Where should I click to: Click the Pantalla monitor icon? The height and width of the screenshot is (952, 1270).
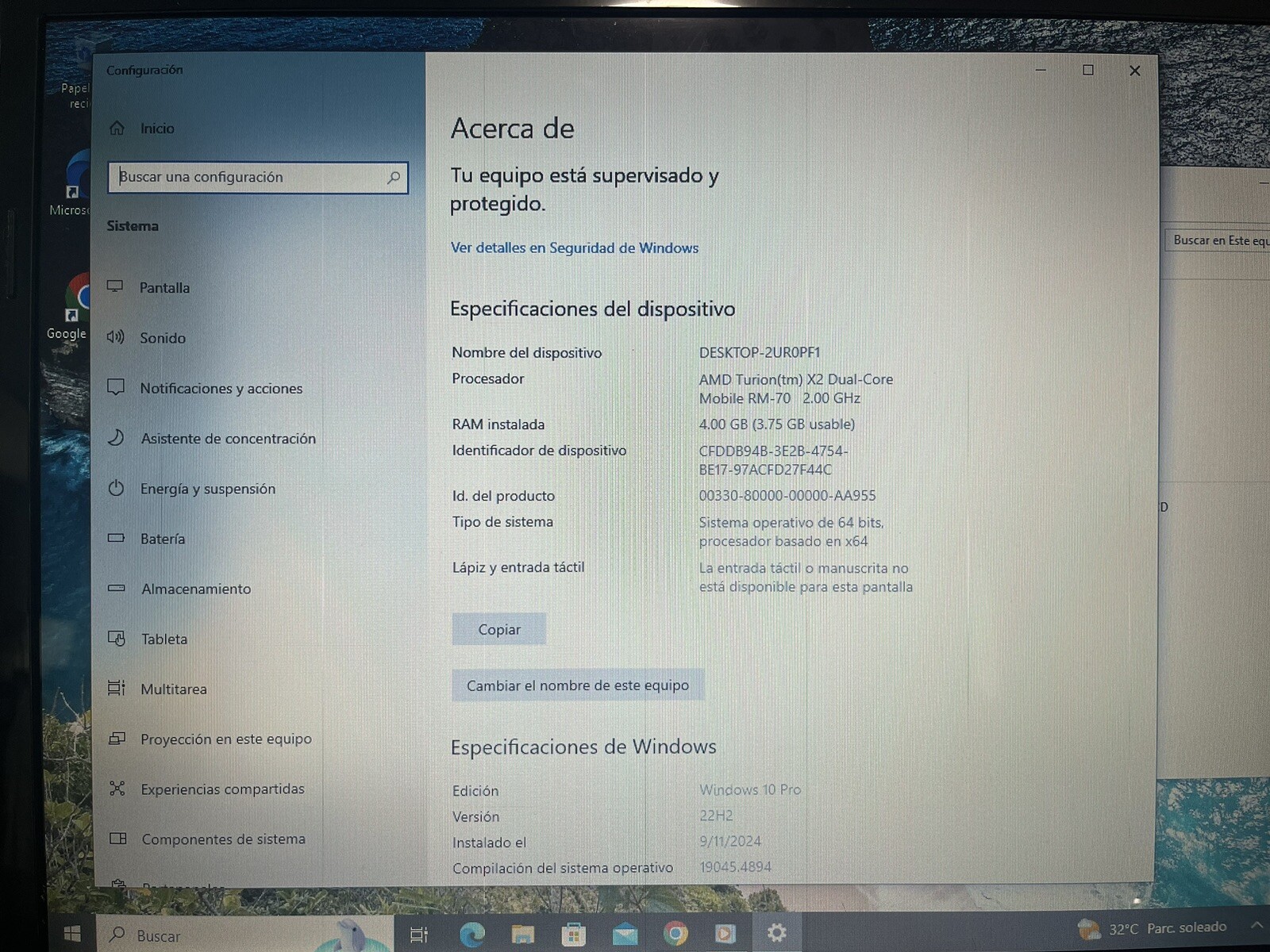coord(116,286)
